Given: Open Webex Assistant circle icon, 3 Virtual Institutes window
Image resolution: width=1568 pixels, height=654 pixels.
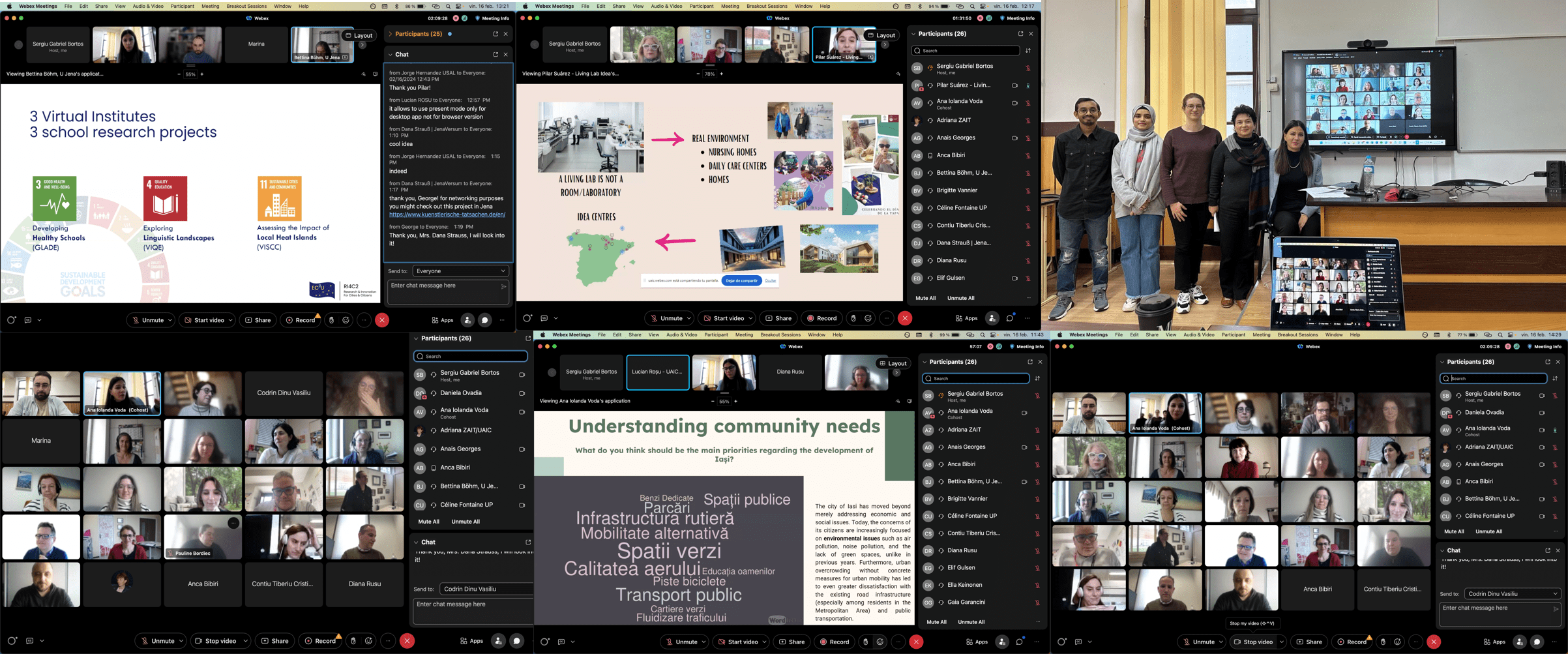Looking at the screenshot, I should coord(11,320).
